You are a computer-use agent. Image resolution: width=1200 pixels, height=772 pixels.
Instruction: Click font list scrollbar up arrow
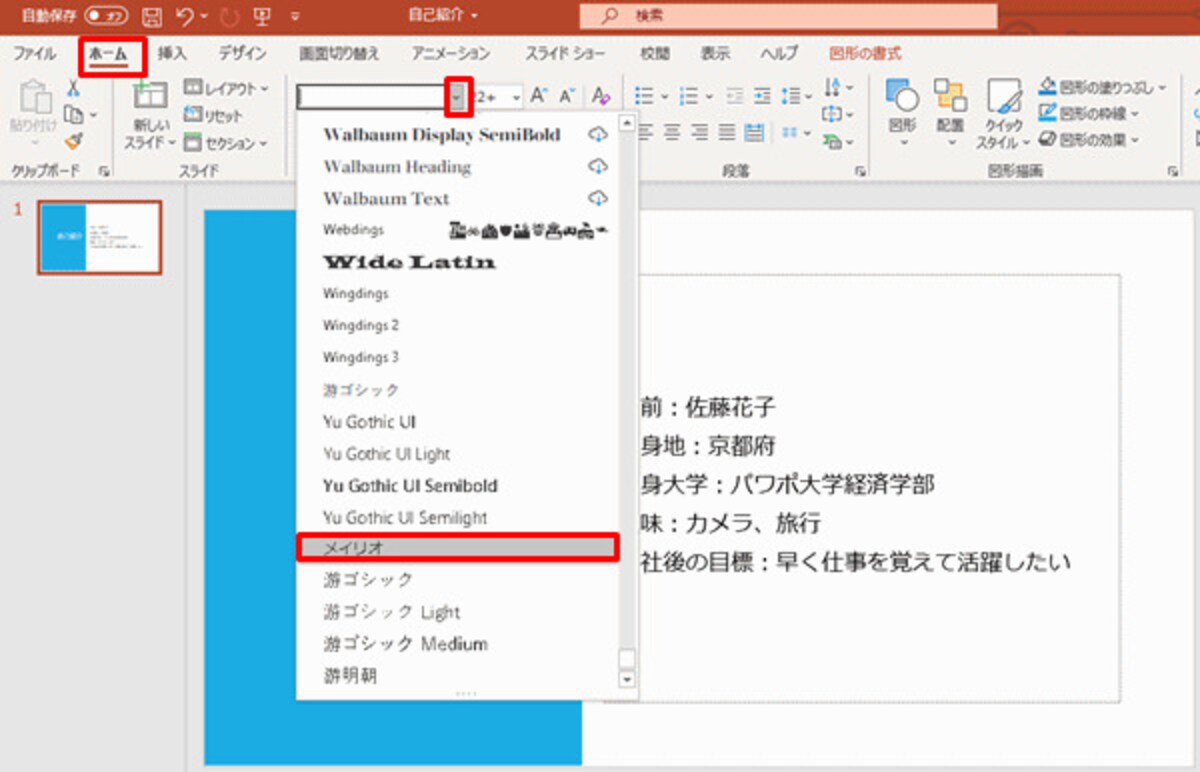click(x=628, y=124)
